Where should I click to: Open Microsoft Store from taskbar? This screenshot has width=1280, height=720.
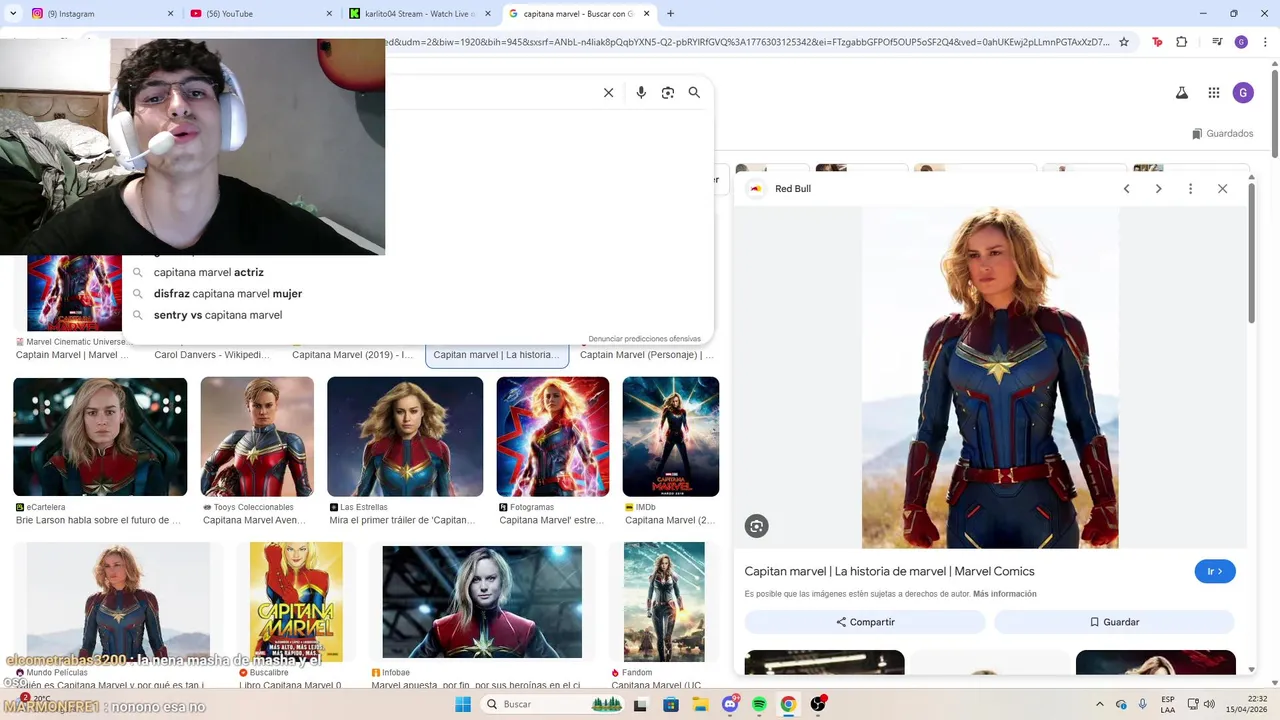[671, 704]
